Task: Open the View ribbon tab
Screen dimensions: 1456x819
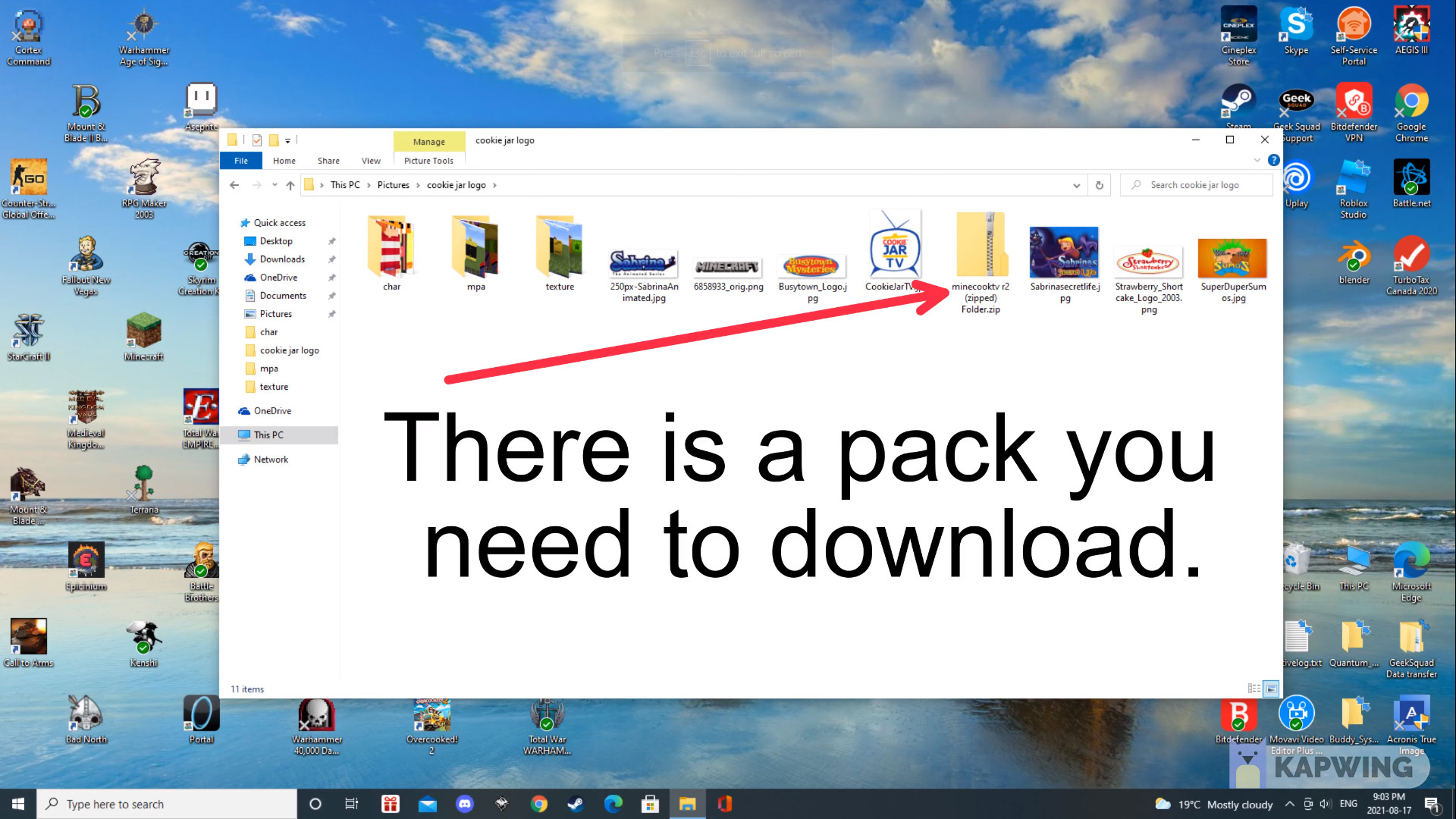Action: [x=371, y=161]
